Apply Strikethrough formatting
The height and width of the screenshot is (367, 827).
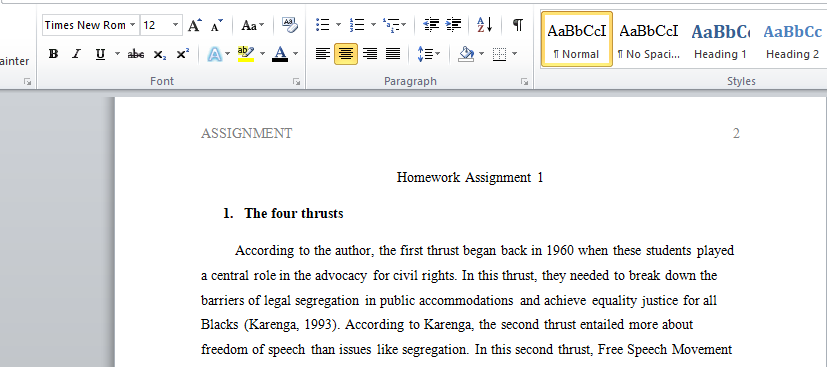click(x=136, y=54)
